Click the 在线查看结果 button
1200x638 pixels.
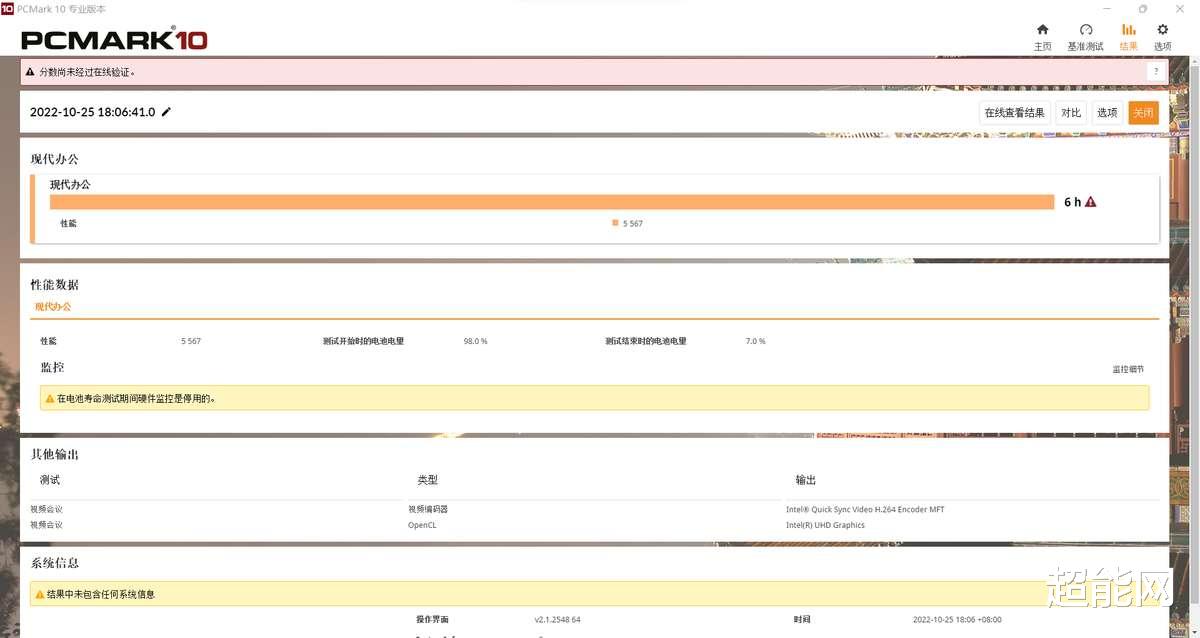coord(1013,112)
